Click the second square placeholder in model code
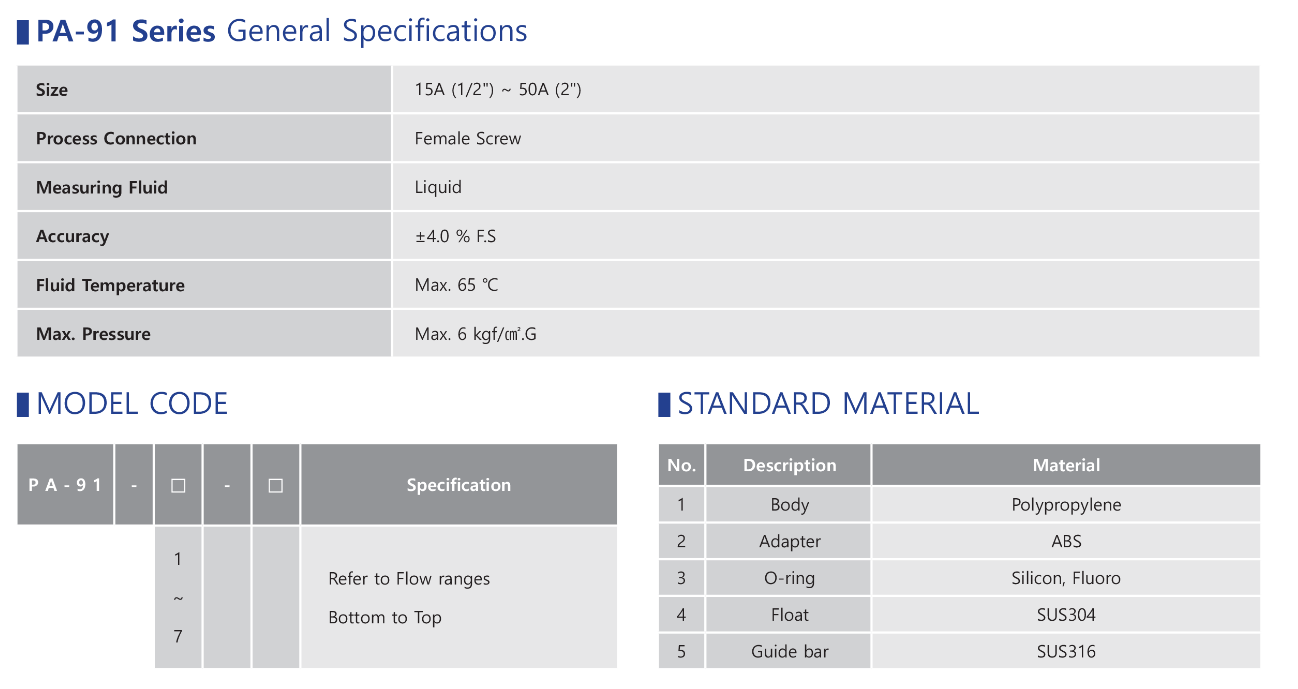 276,485
